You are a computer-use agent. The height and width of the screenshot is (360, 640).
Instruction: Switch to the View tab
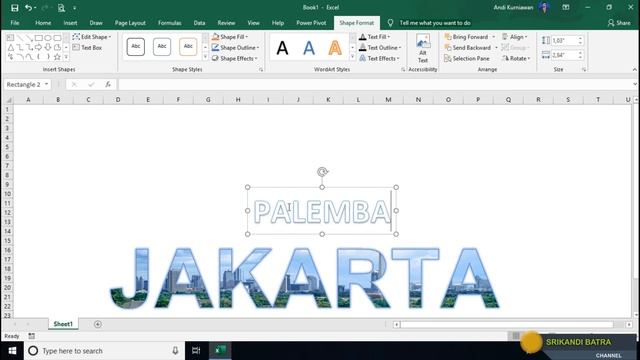point(253,23)
